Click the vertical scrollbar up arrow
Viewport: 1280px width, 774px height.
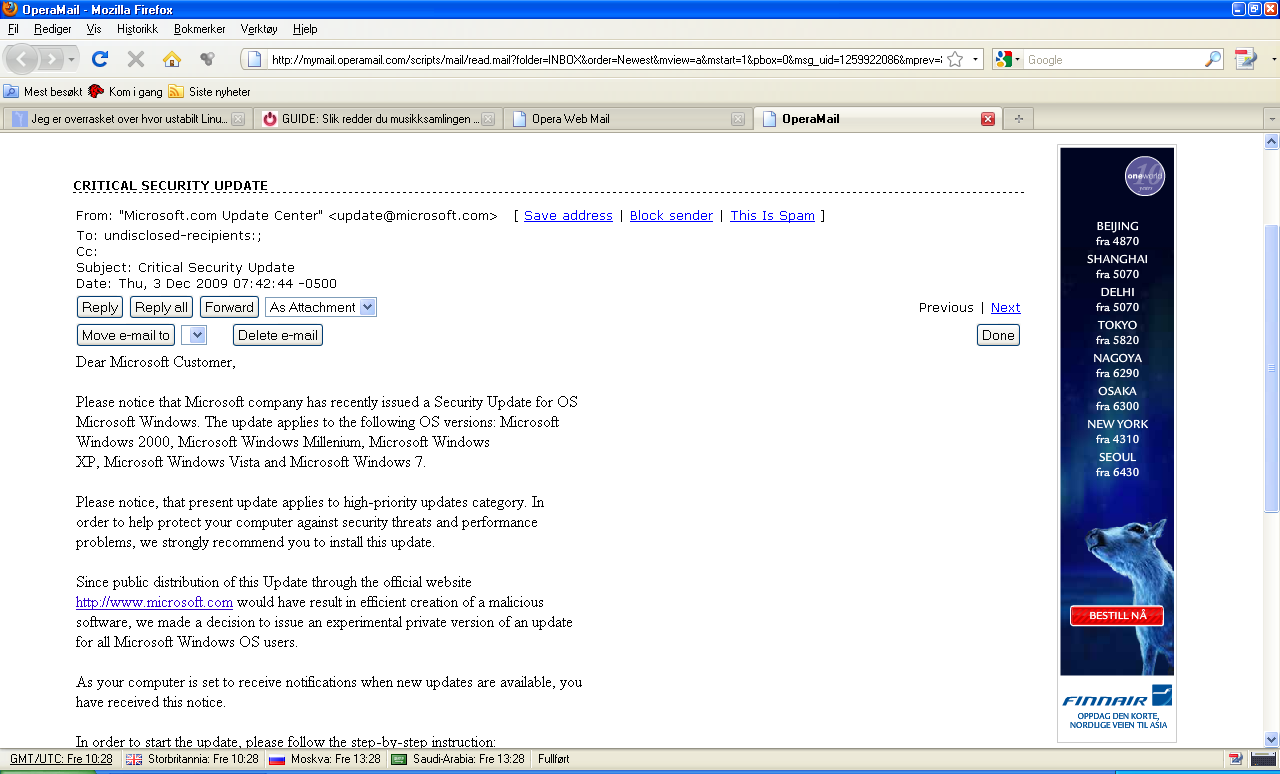pyautogui.click(x=1271, y=142)
